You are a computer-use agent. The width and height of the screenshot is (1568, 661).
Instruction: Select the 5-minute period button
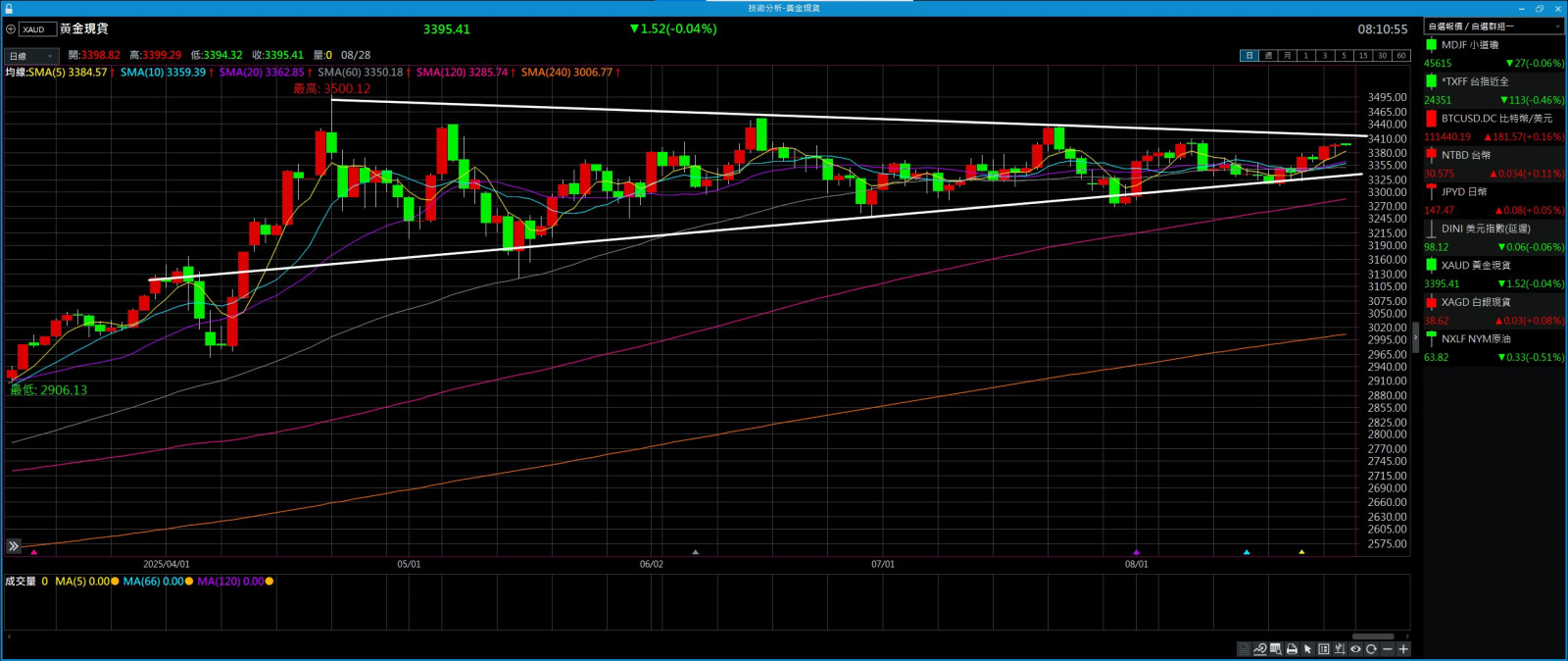pyautogui.click(x=1344, y=56)
